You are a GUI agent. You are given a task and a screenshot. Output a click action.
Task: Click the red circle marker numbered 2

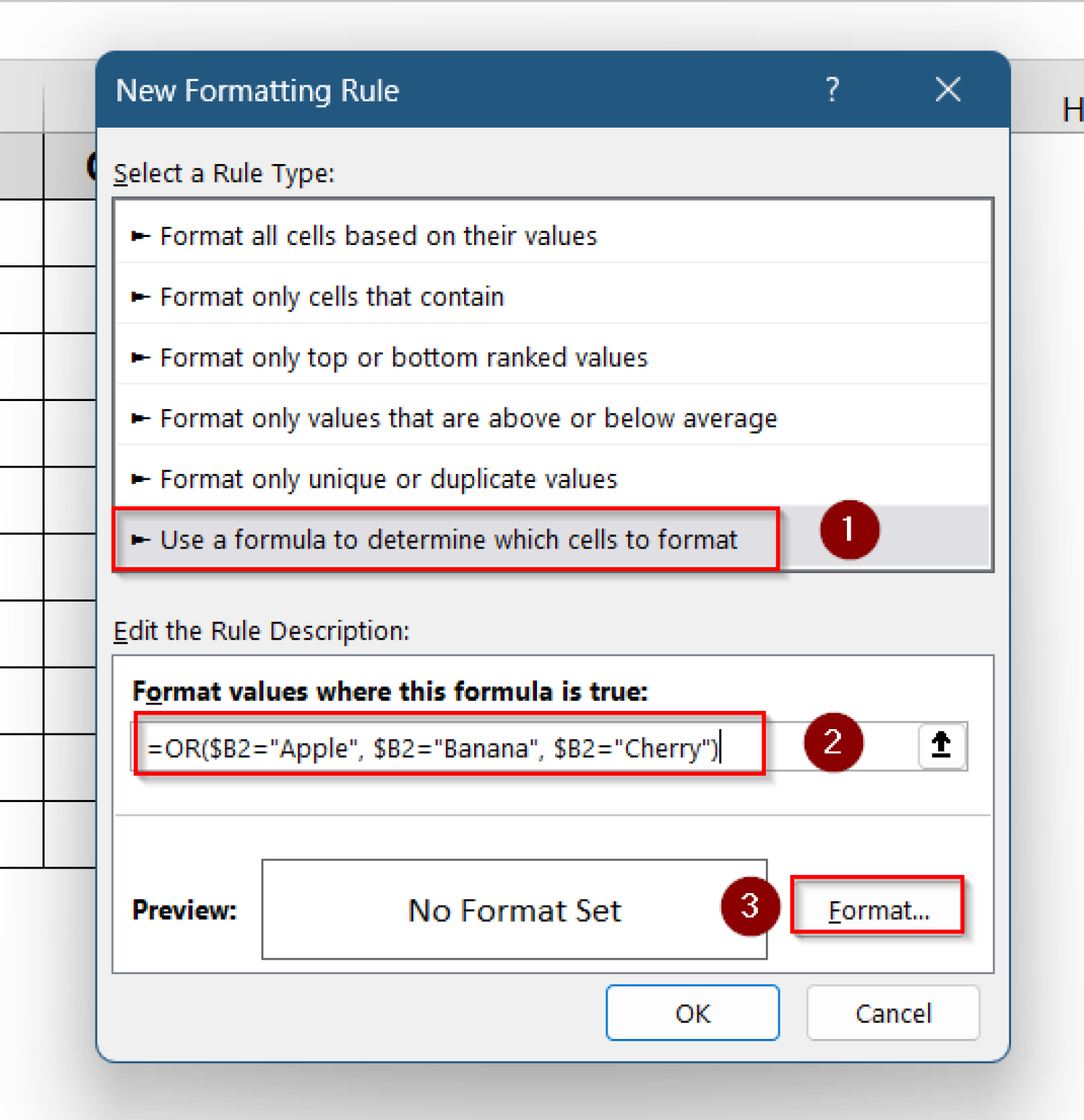point(833,742)
